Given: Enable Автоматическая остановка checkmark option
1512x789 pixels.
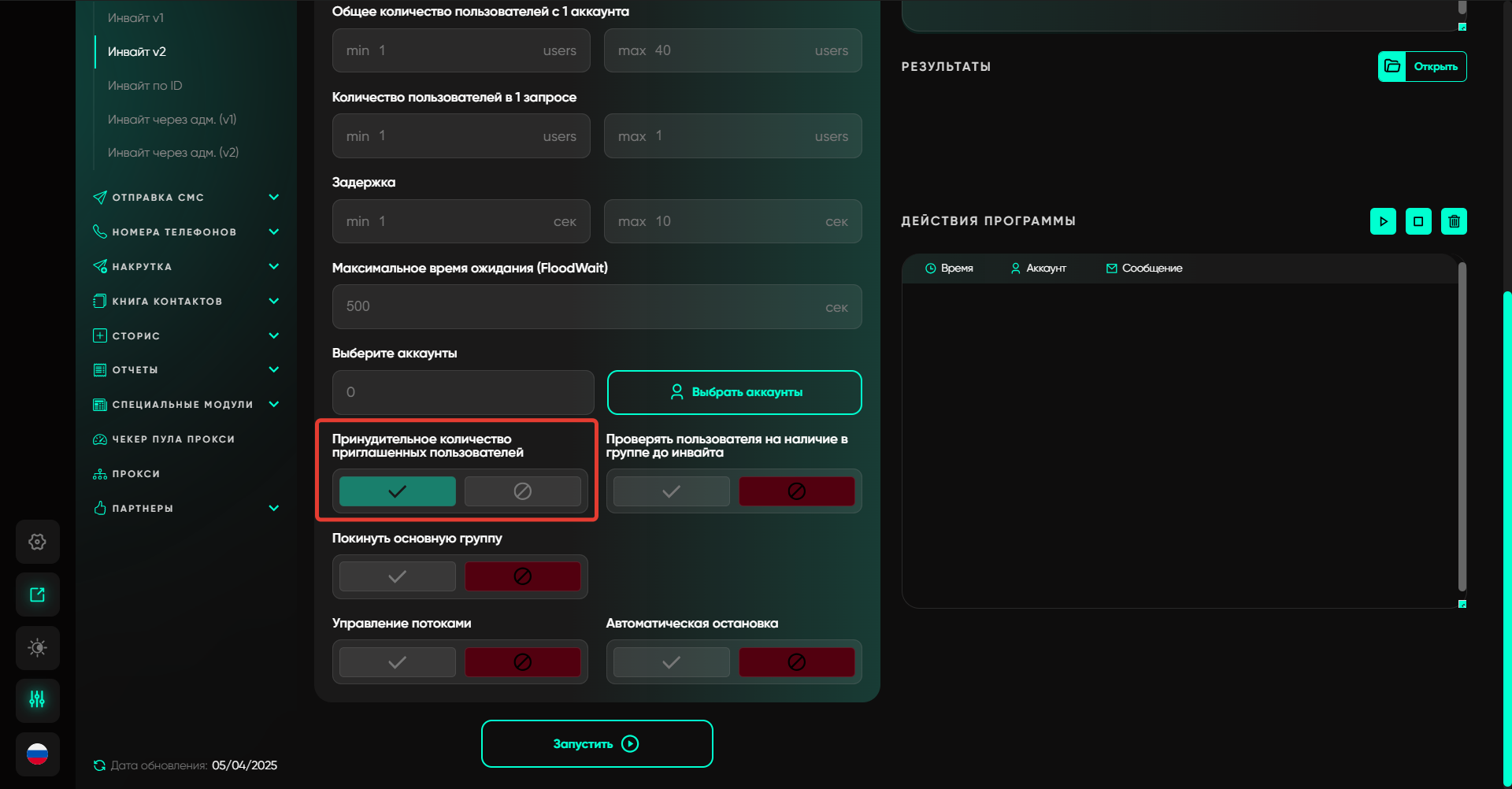Looking at the screenshot, I should (671, 662).
